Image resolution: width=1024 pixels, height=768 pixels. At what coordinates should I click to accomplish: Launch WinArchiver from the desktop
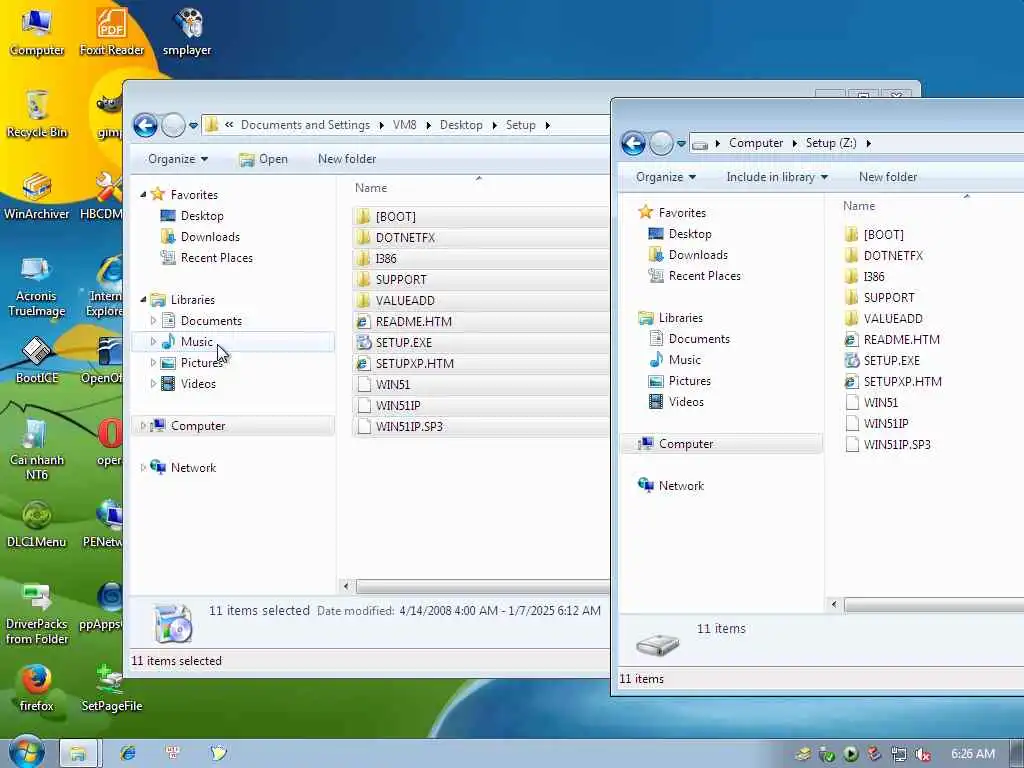tap(37, 196)
